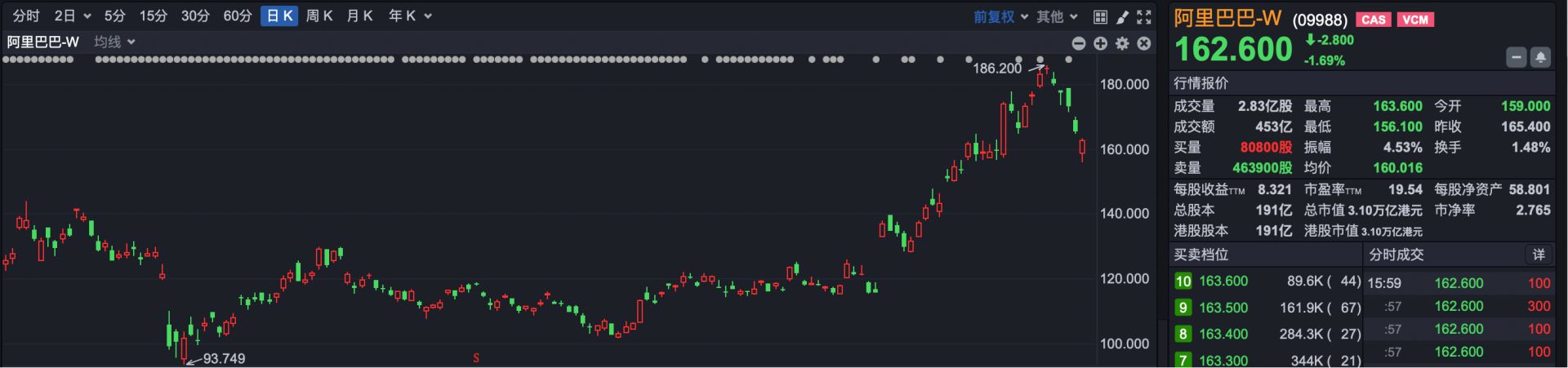Screen dimensions: 1568x368
Task: Zoom in the chart with the plus icon
Action: (x=1100, y=43)
